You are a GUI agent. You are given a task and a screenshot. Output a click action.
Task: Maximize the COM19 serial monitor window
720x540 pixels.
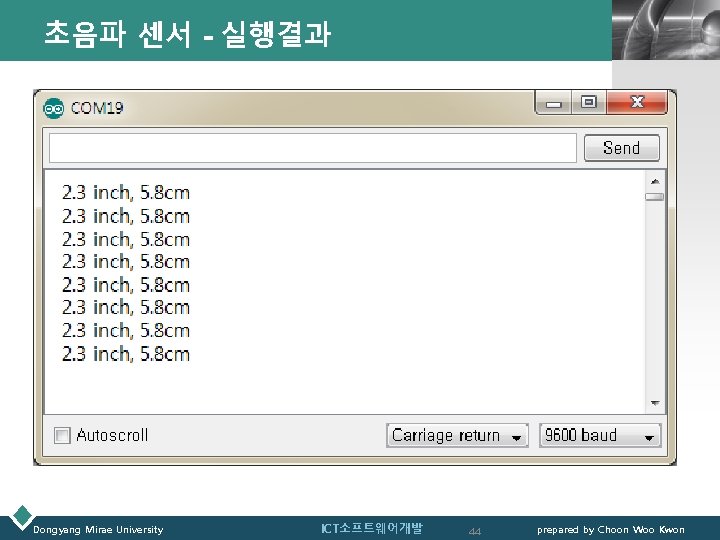click(x=589, y=102)
